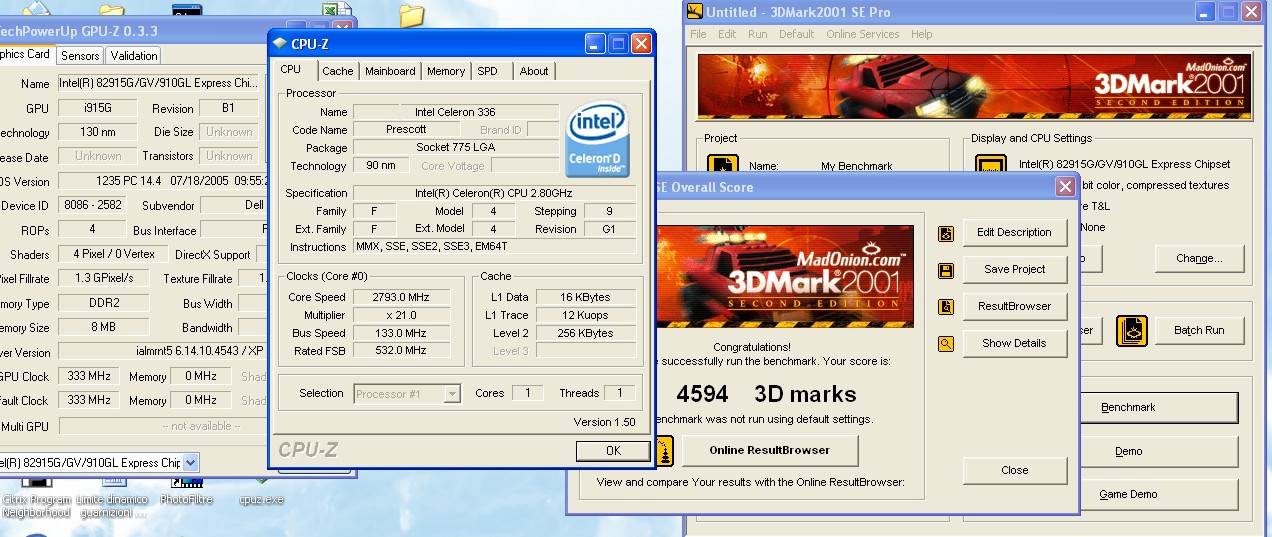Open the Default menu in 3DMark2001
Screen dimensions: 1272x537
[x=796, y=34]
